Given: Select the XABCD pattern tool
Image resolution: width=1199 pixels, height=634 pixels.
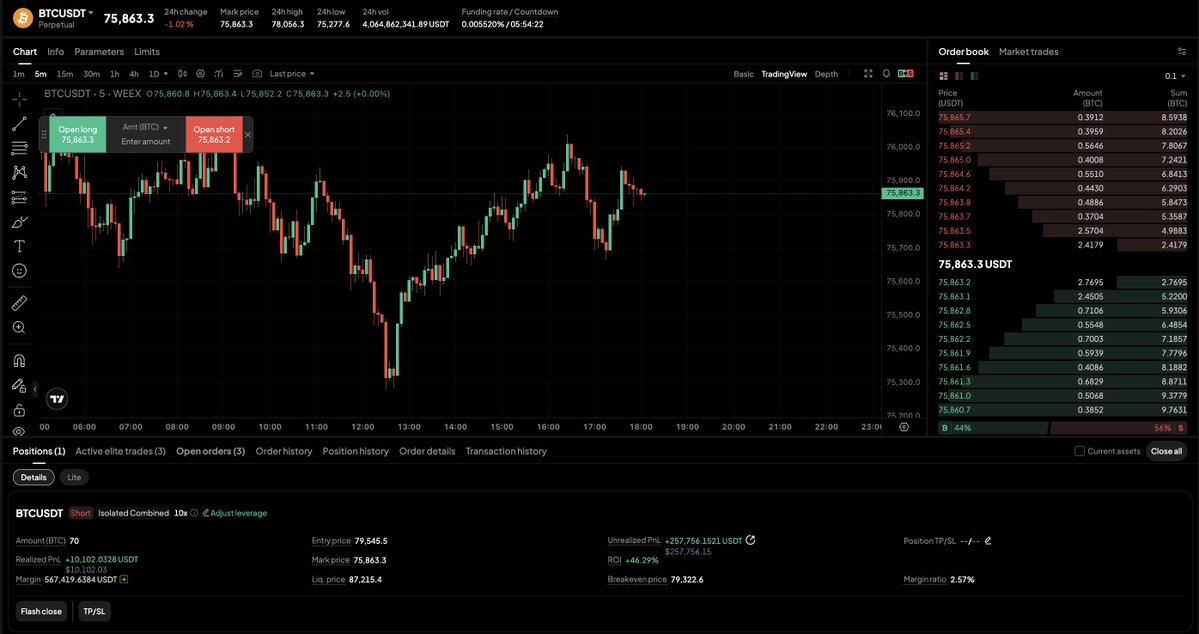Looking at the screenshot, I should [x=19, y=173].
